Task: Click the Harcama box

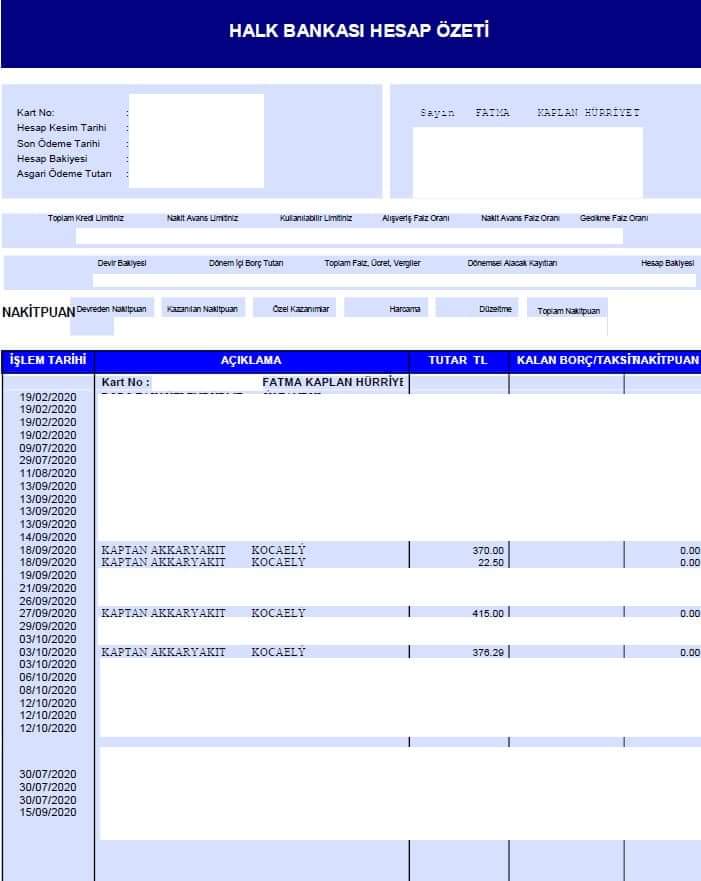Action: point(386,308)
